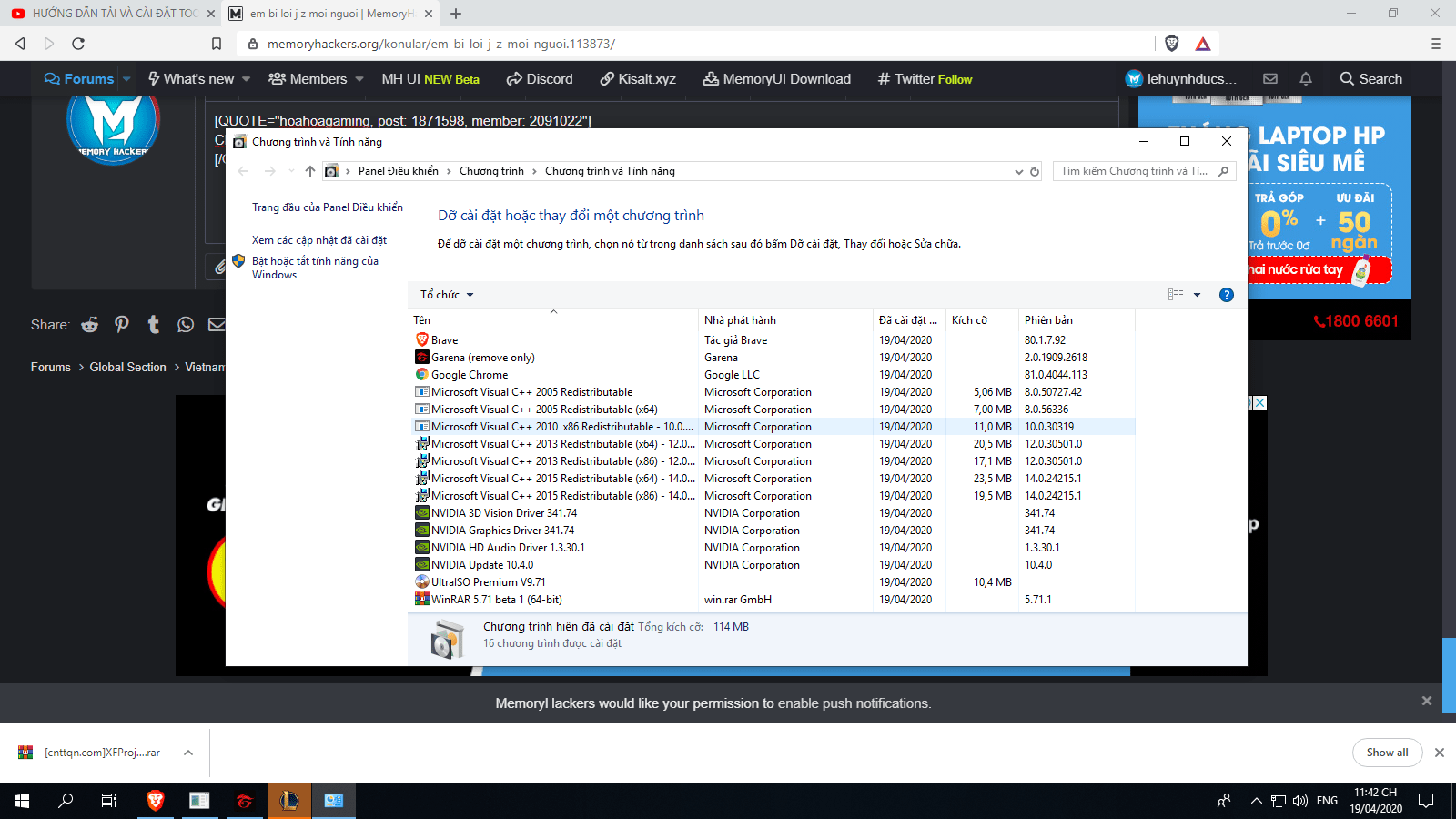Open Windows Start menu
This screenshot has width=1456, height=819.
tap(22, 801)
